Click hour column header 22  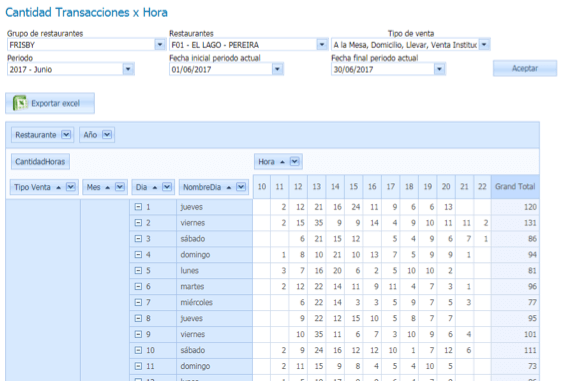pyautogui.click(x=482, y=186)
